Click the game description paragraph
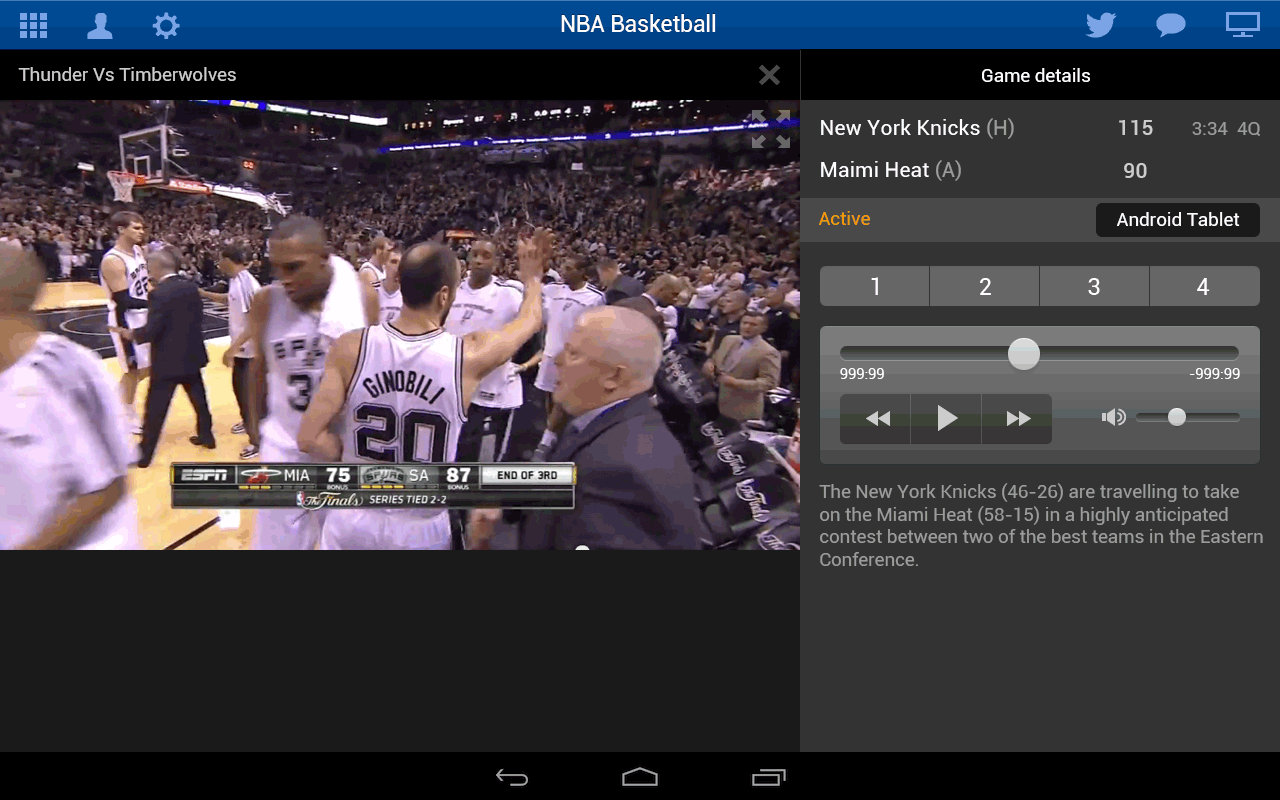1280x800 pixels. click(1041, 526)
